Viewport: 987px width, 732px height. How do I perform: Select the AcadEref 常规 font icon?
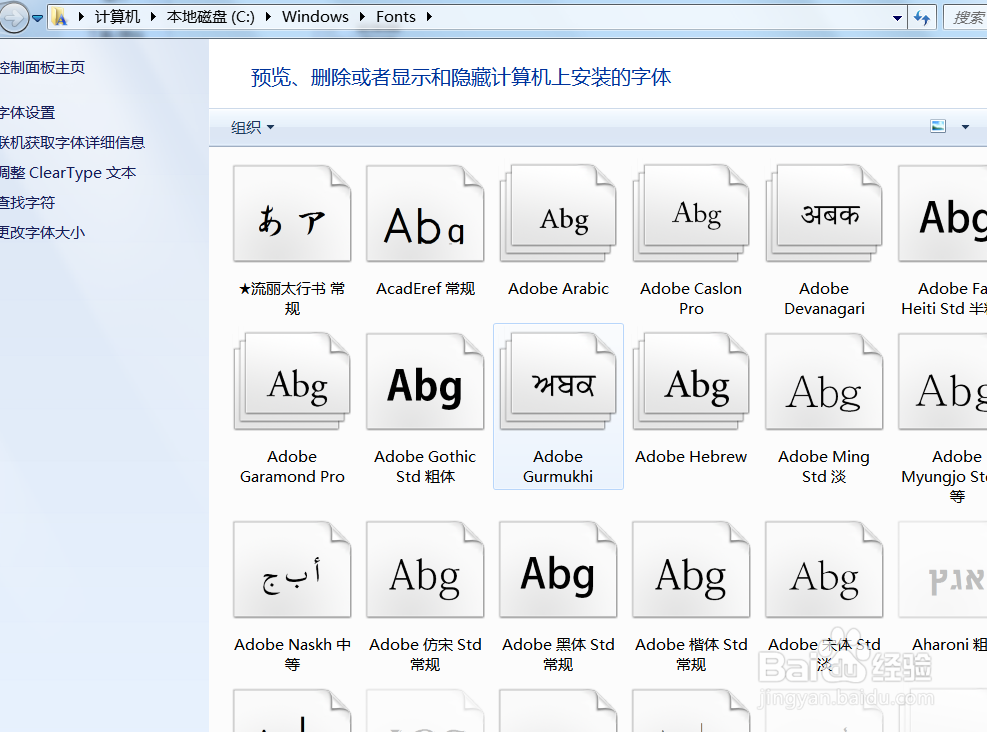tap(425, 214)
